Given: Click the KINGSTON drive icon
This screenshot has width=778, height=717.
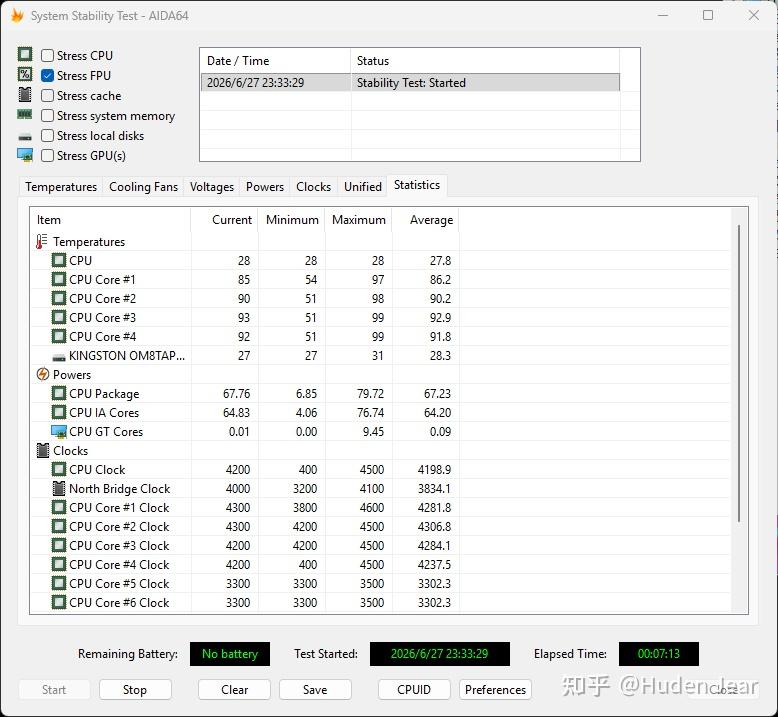Looking at the screenshot, I should (59, 357).
